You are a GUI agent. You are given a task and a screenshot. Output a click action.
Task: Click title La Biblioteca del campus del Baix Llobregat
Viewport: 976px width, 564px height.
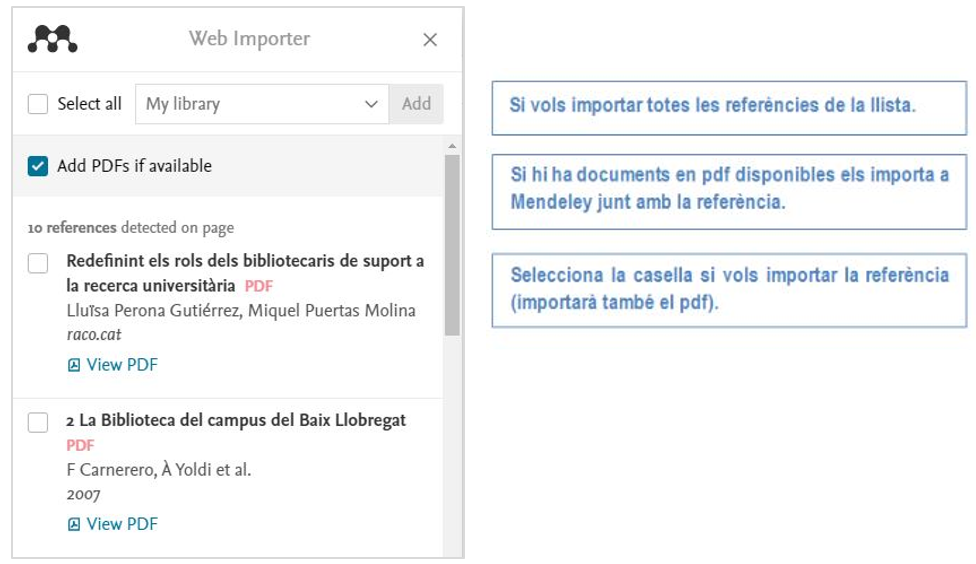(x=236, y=420)
